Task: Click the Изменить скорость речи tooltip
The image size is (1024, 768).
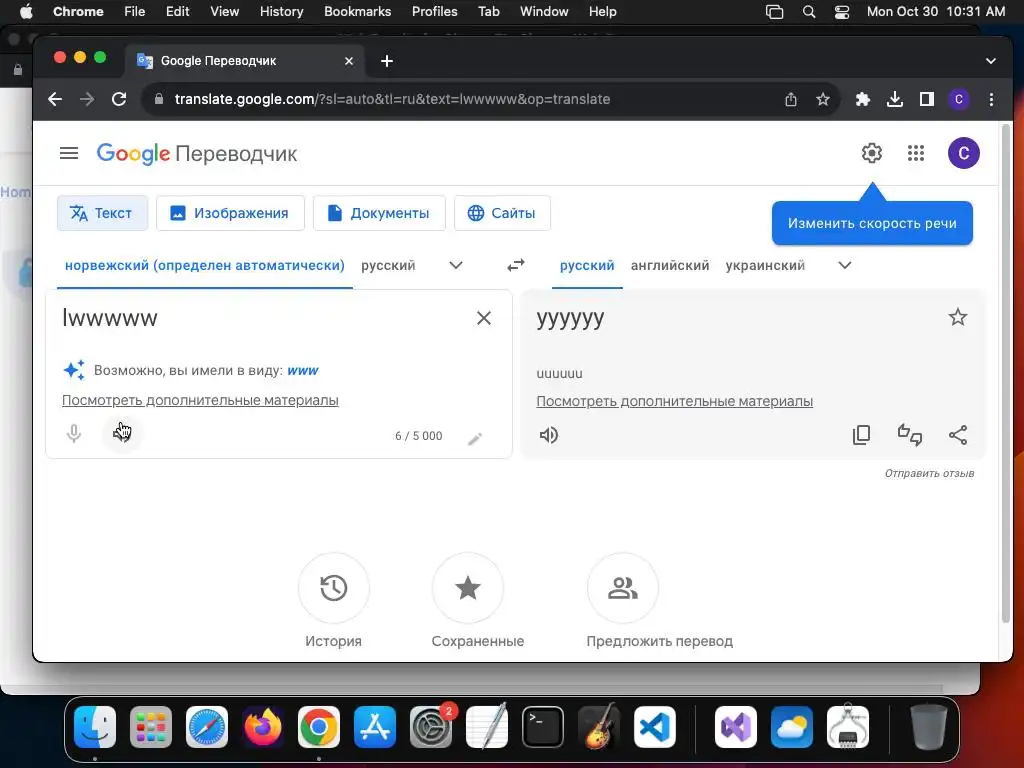Action: click(x=872, y=223)
